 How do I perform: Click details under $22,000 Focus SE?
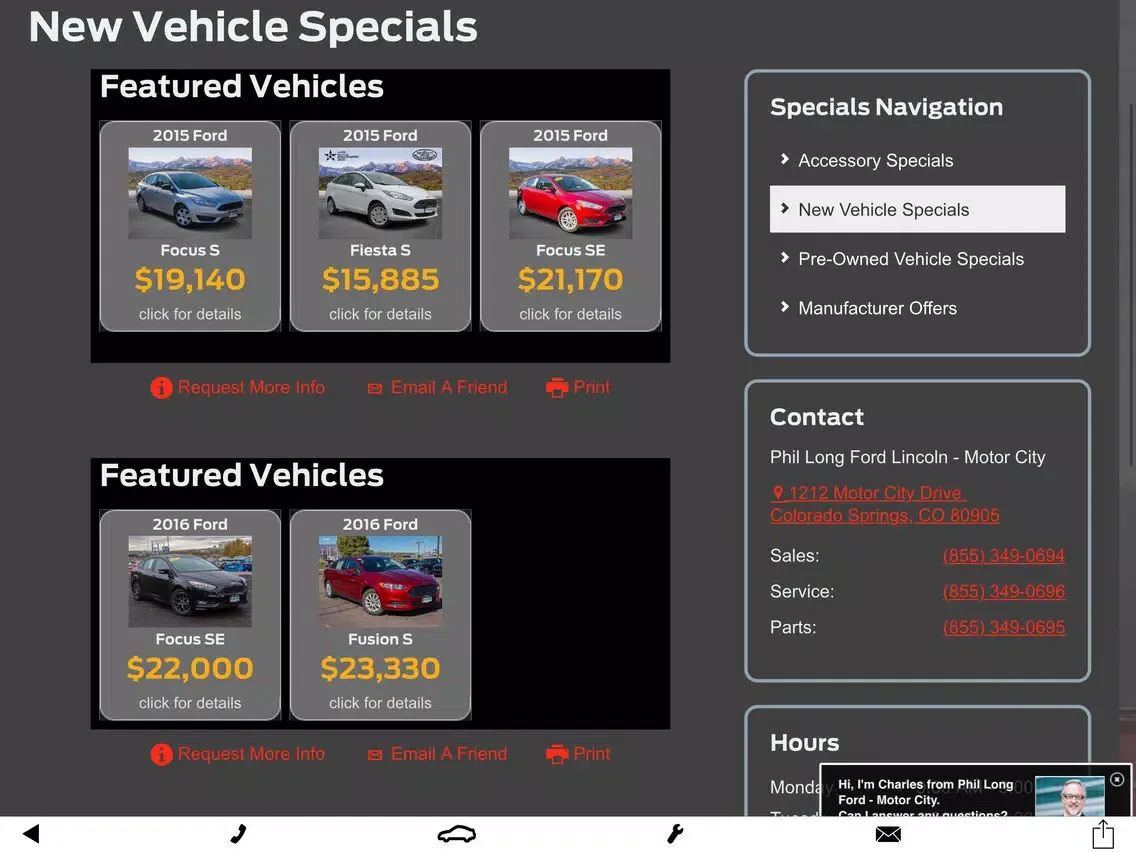[190, 703]
